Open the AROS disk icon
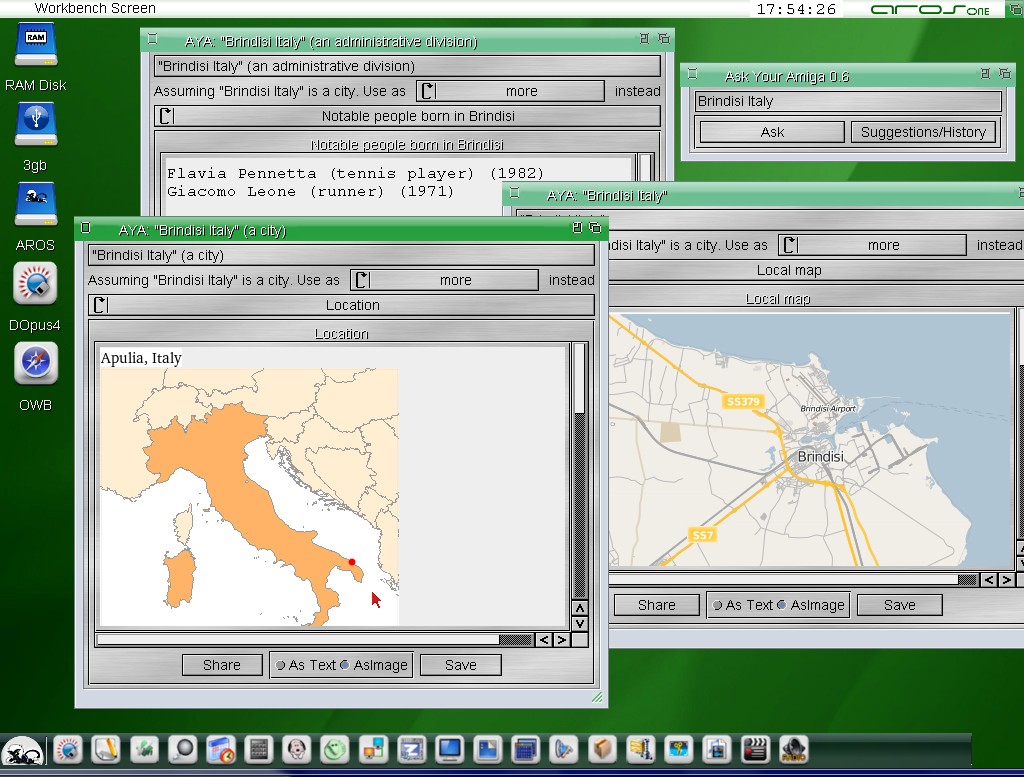 [x=35, y=205]
